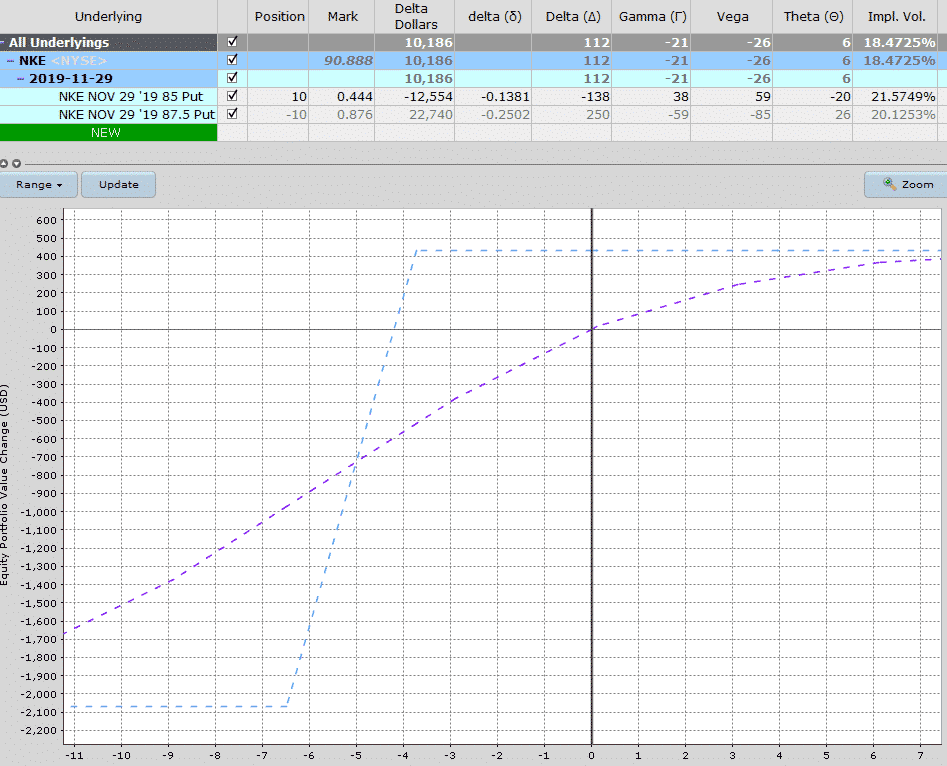947x766 pixels.
Task: Click the down arrow panel expand icon
Action: (x=16, y=164)
